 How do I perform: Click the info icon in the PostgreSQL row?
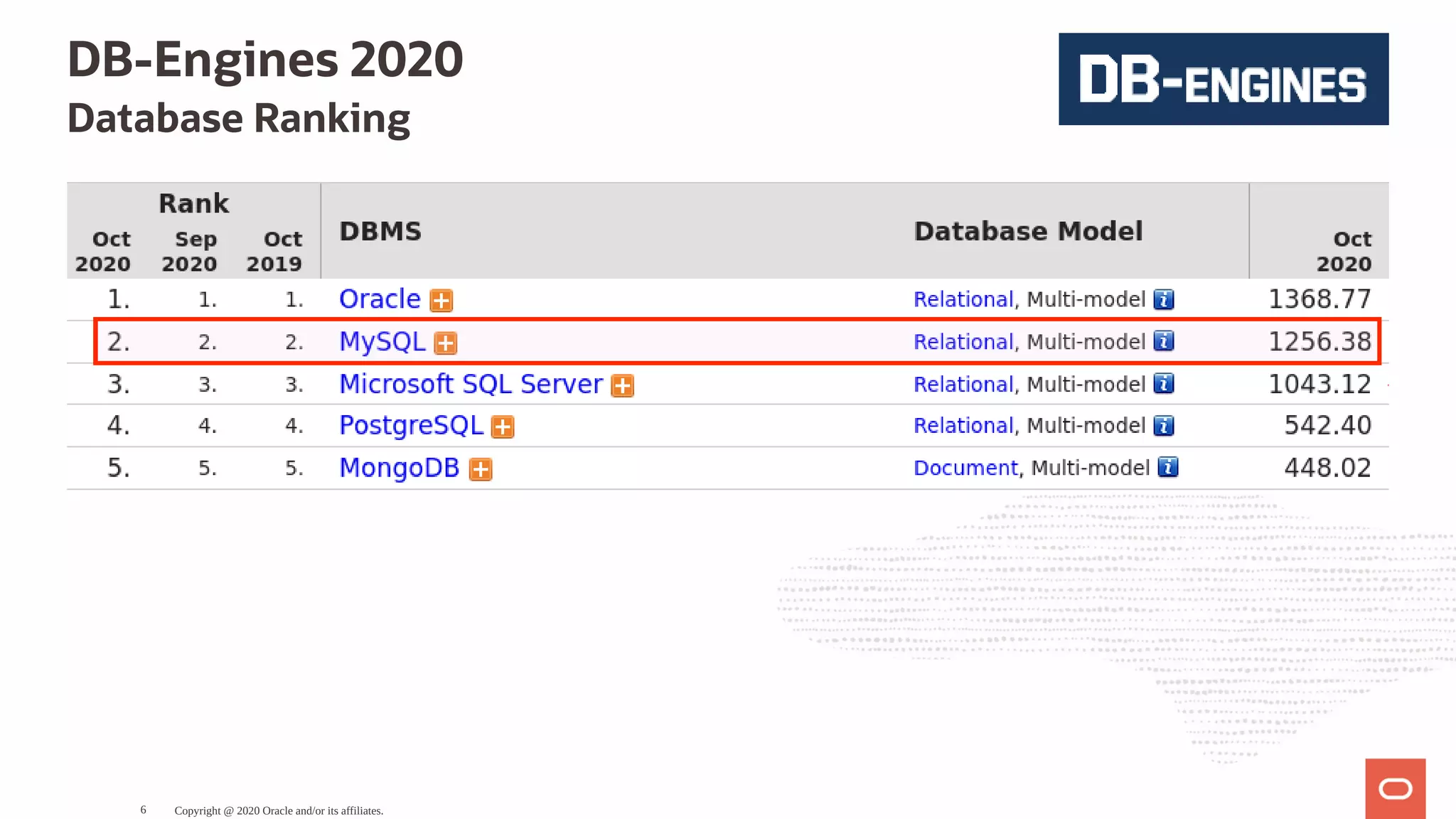click(1164, 425)
